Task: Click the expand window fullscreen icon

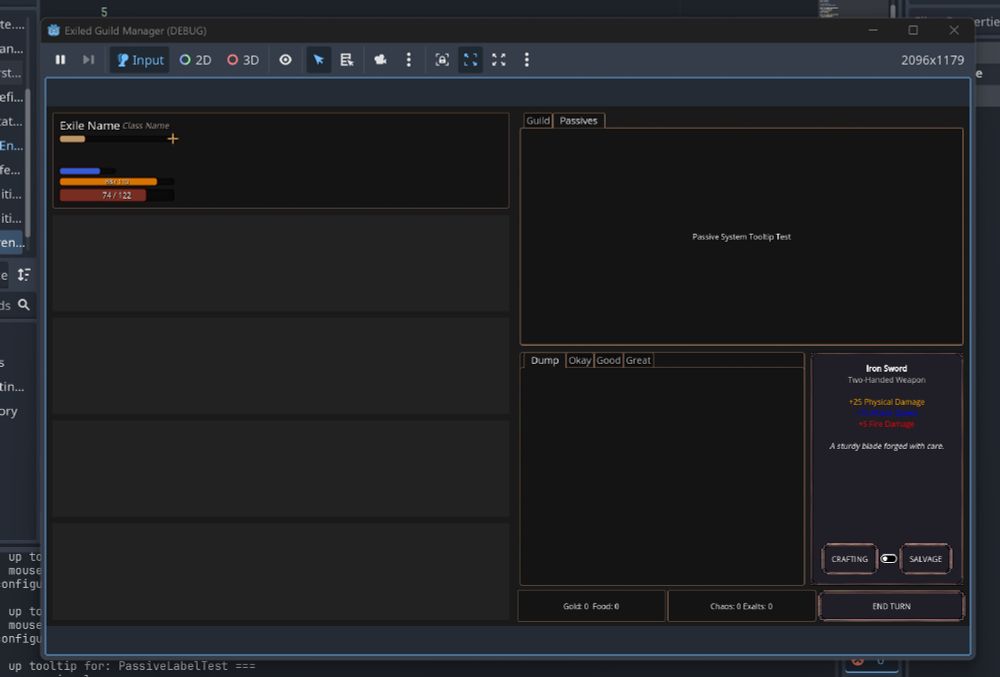Action: tap(499, 59)
